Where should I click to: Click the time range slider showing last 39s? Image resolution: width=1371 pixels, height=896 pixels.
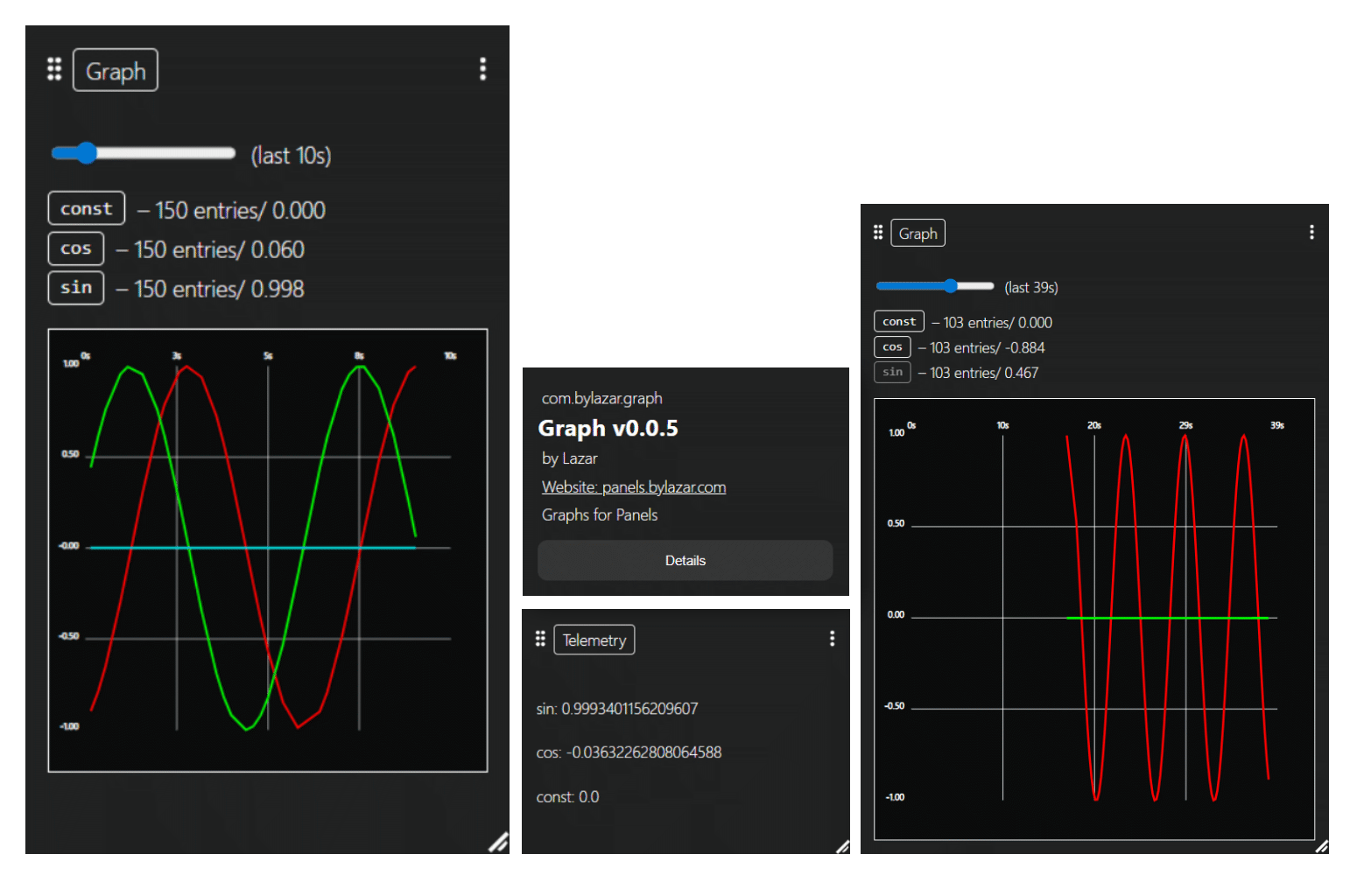[935, 286]
